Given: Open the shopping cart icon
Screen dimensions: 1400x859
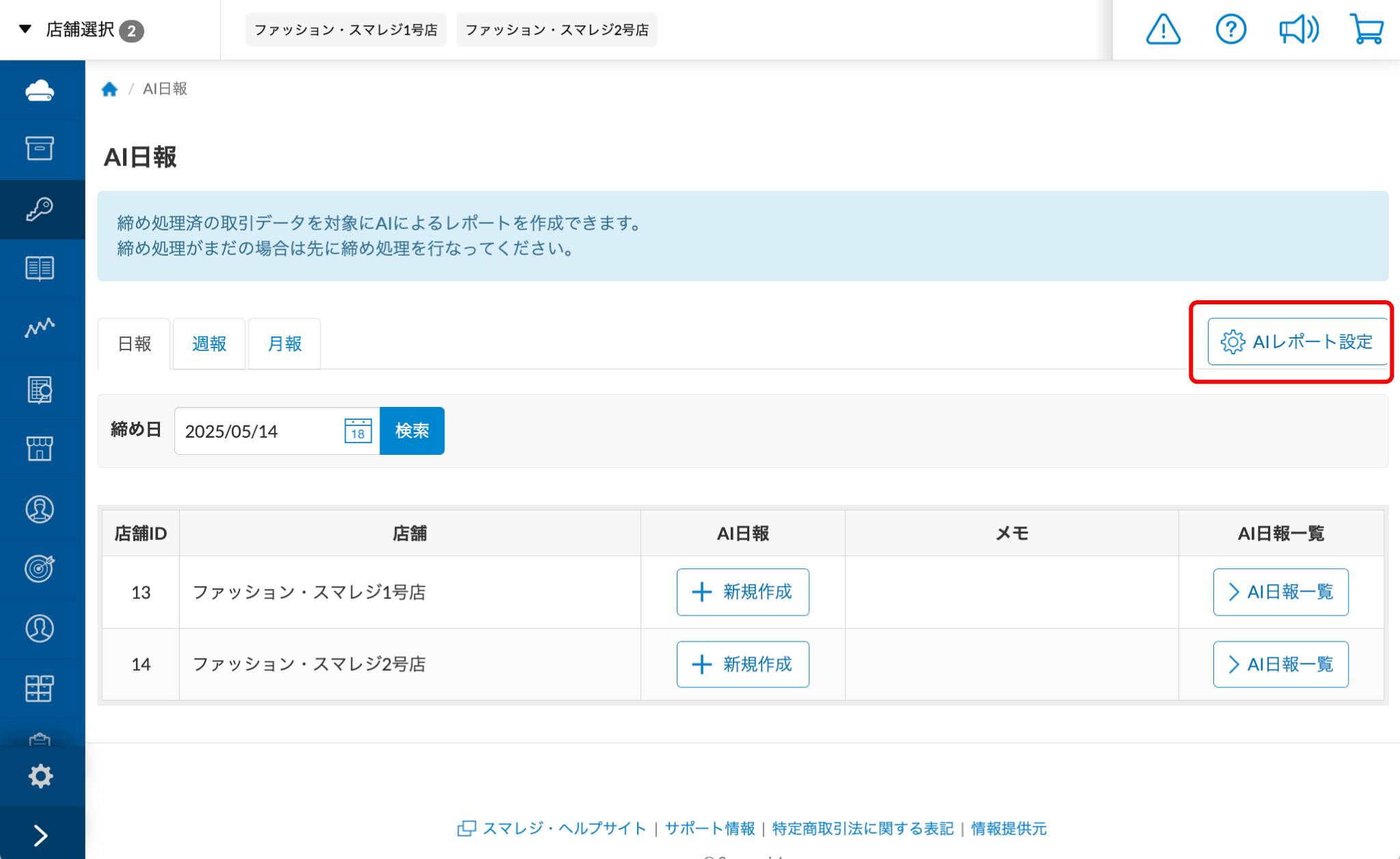Looking at the screenshot, I should pos(1367,29).
